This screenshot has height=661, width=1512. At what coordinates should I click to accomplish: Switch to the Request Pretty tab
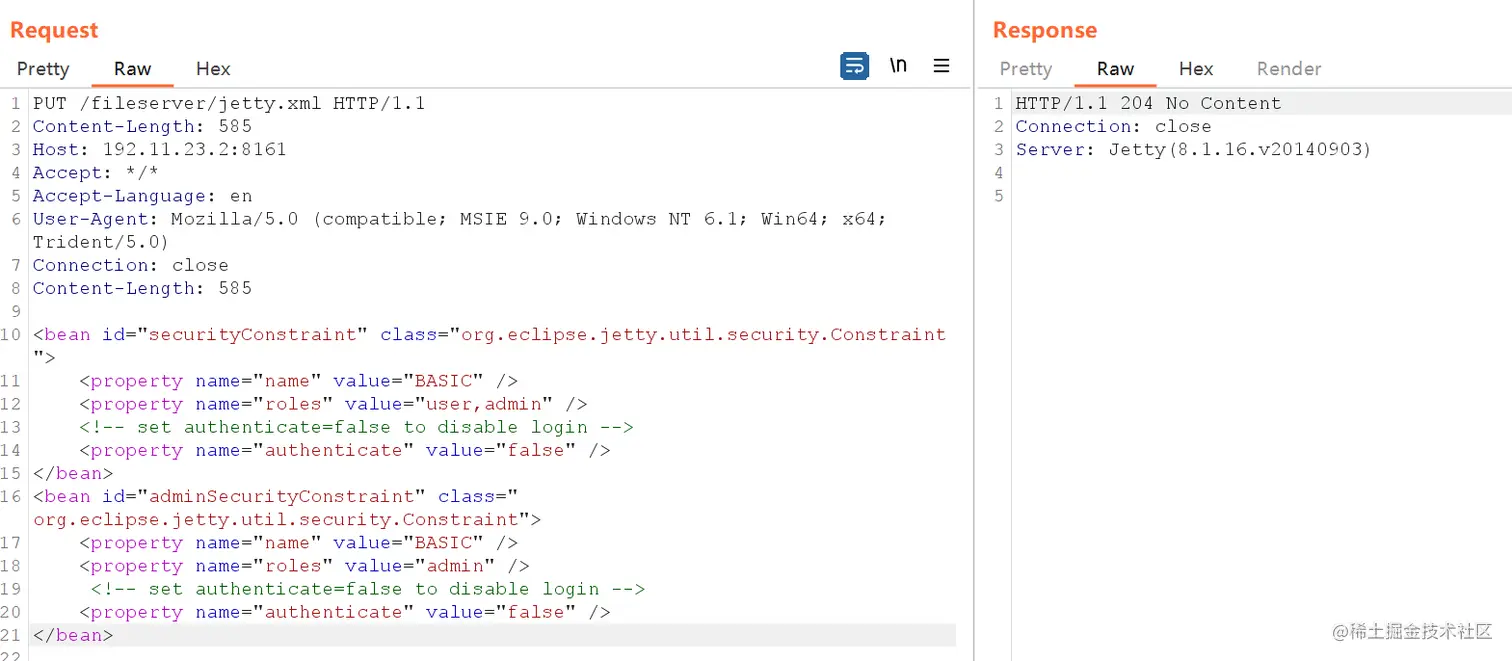coord(43,69)
